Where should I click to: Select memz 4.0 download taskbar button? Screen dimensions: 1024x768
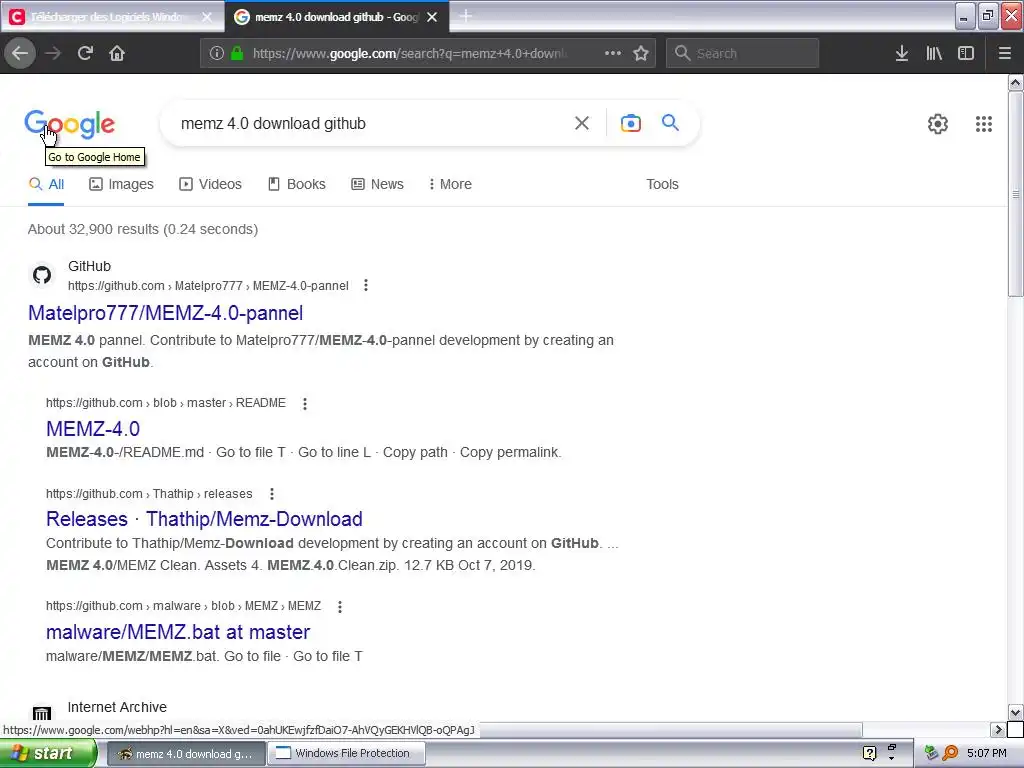point(185,754)
